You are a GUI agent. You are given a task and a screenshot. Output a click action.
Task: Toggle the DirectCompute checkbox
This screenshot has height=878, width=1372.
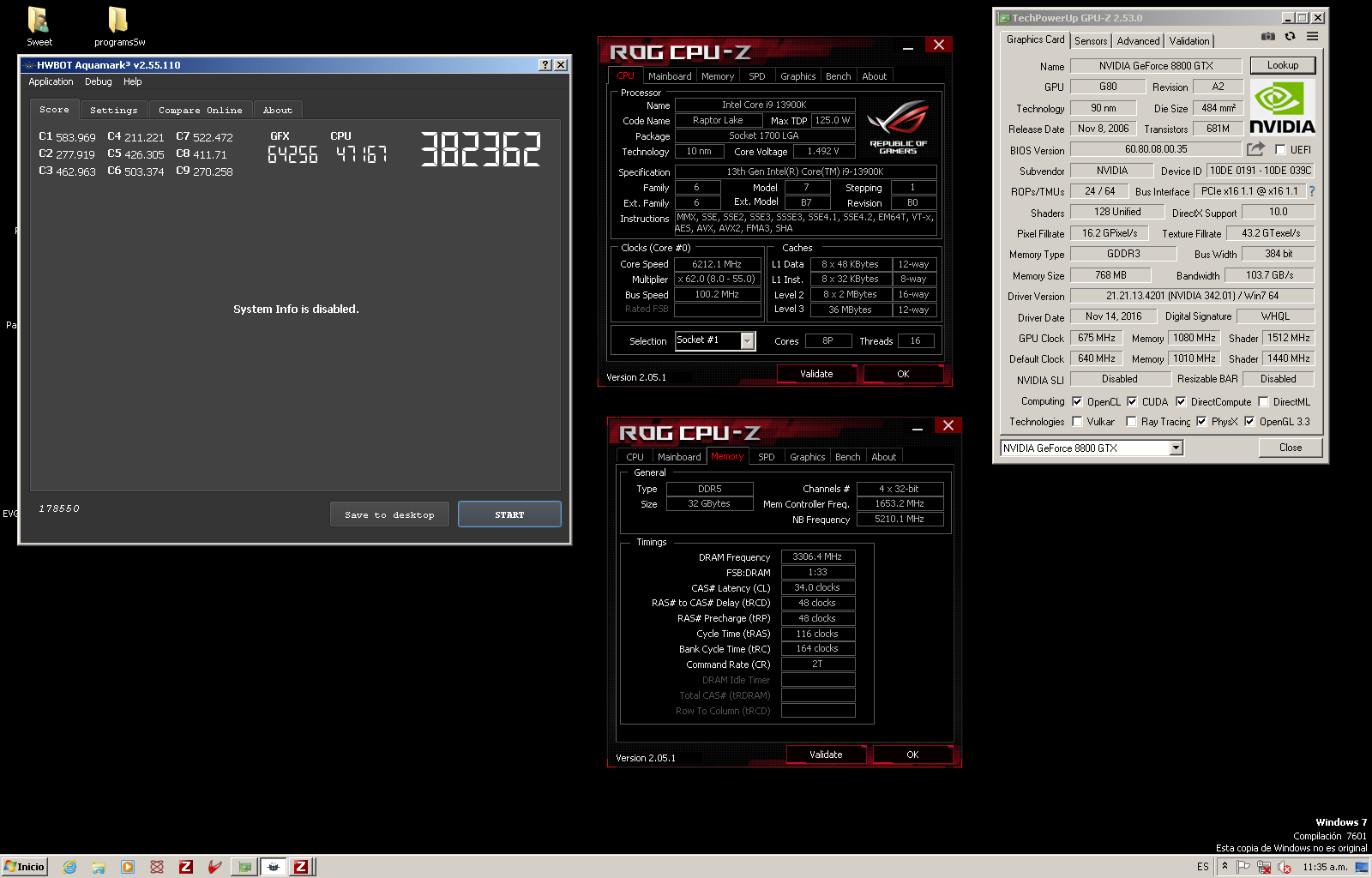tap(1181, 401)
